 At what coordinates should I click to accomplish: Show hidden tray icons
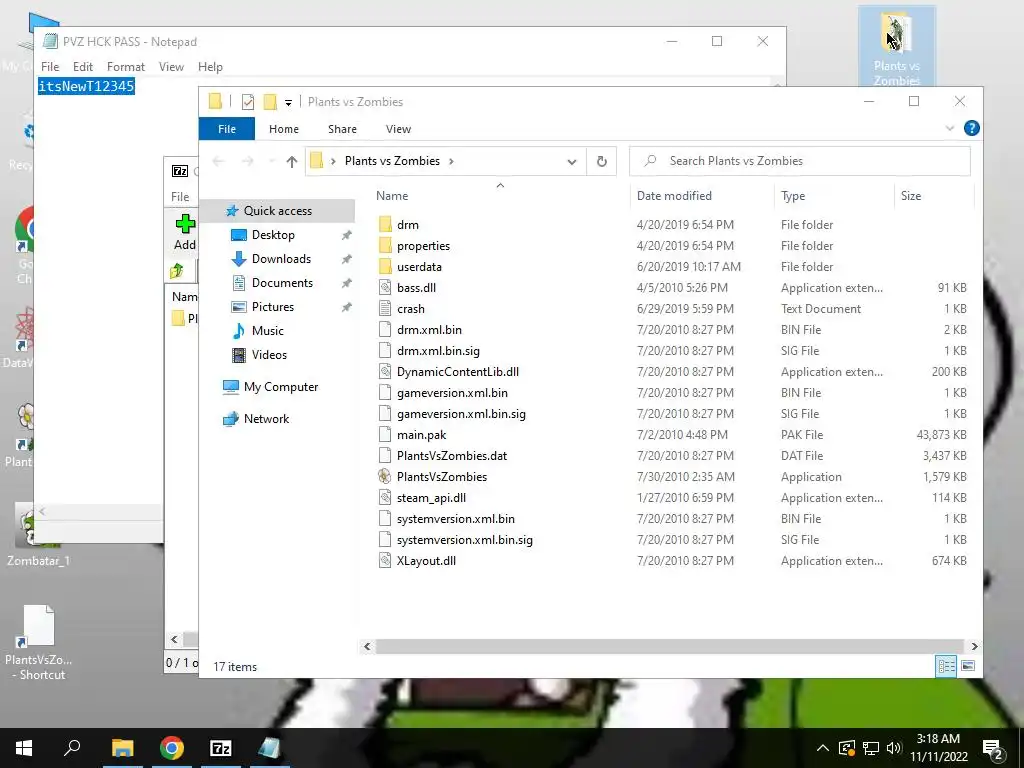tap(823, 748)
